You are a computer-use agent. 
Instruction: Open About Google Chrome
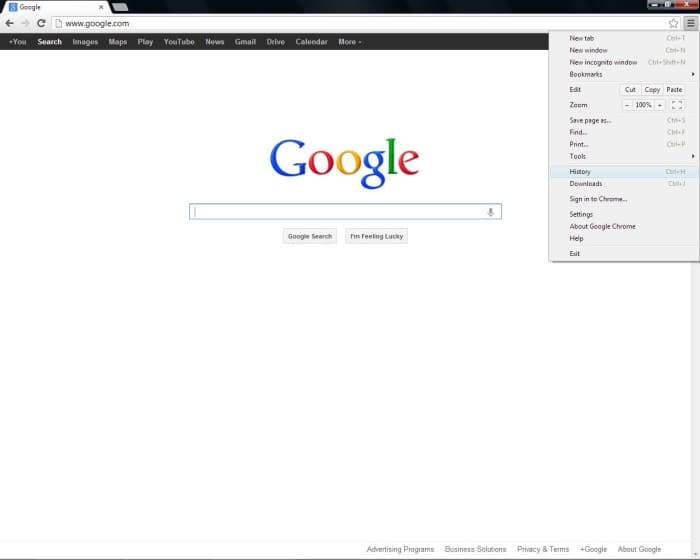(x=624, y=226)
